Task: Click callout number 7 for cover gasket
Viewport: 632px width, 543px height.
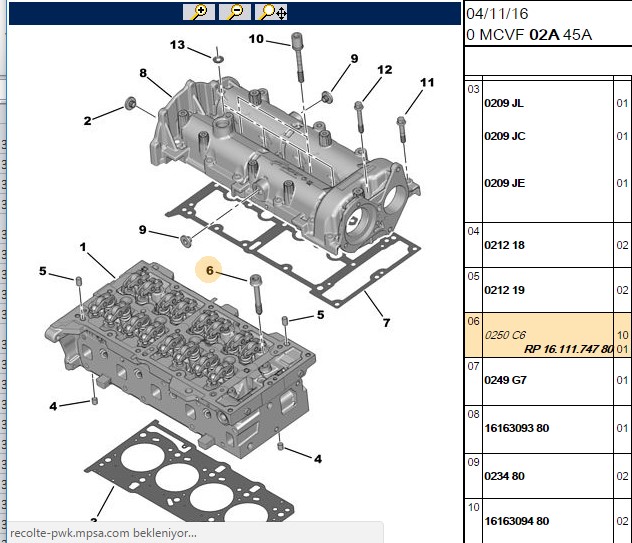Action: pos(387,322)
